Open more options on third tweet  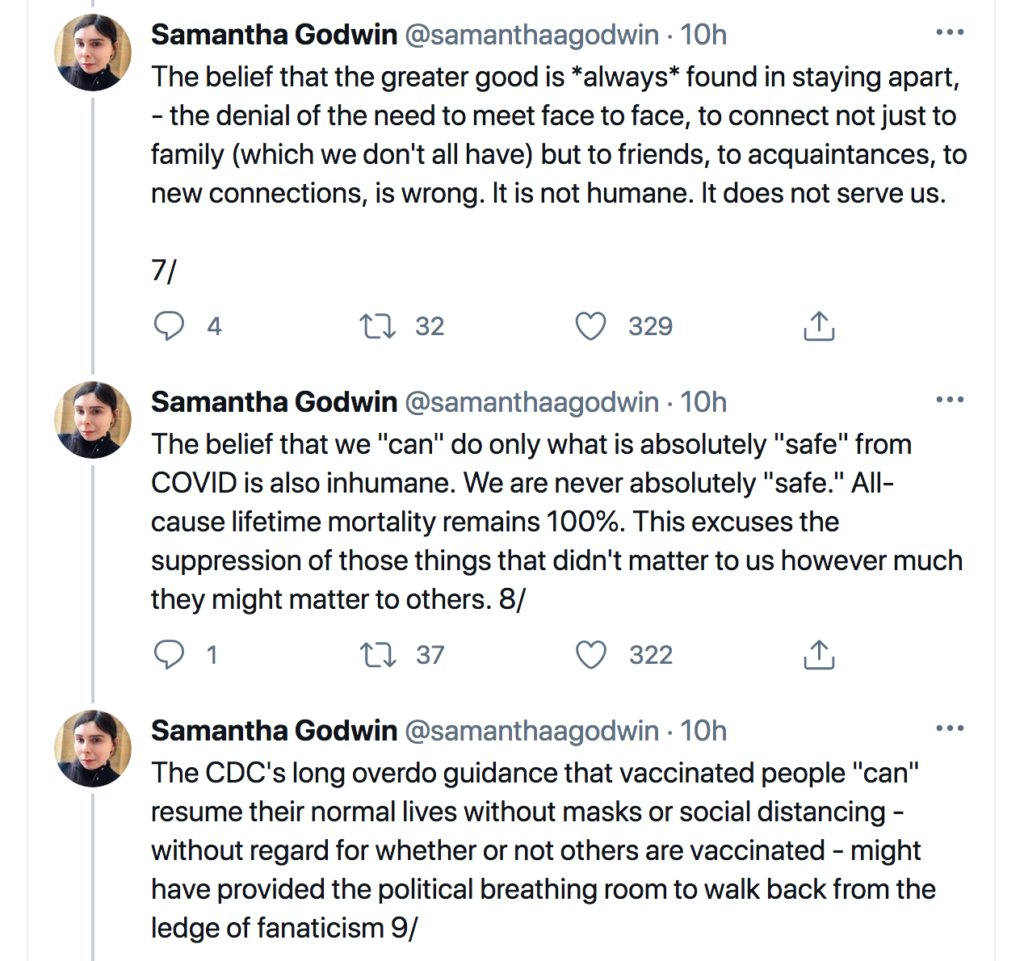click(x=947, y=729)
